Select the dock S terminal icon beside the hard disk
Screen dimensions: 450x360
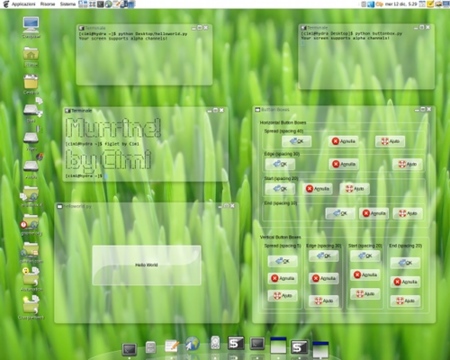(x=236, y=343)
